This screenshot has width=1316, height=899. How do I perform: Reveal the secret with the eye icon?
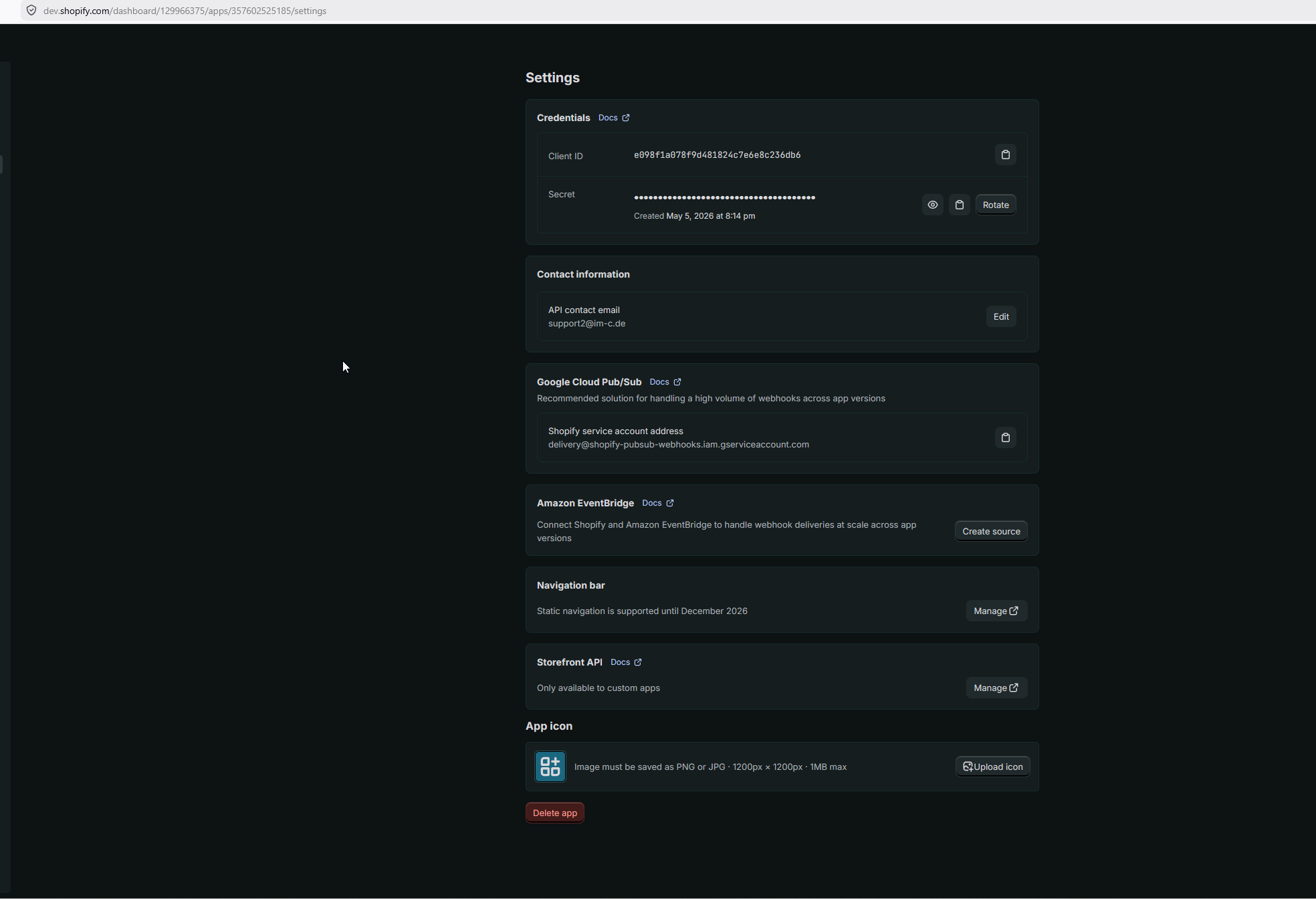click(932, 205)
